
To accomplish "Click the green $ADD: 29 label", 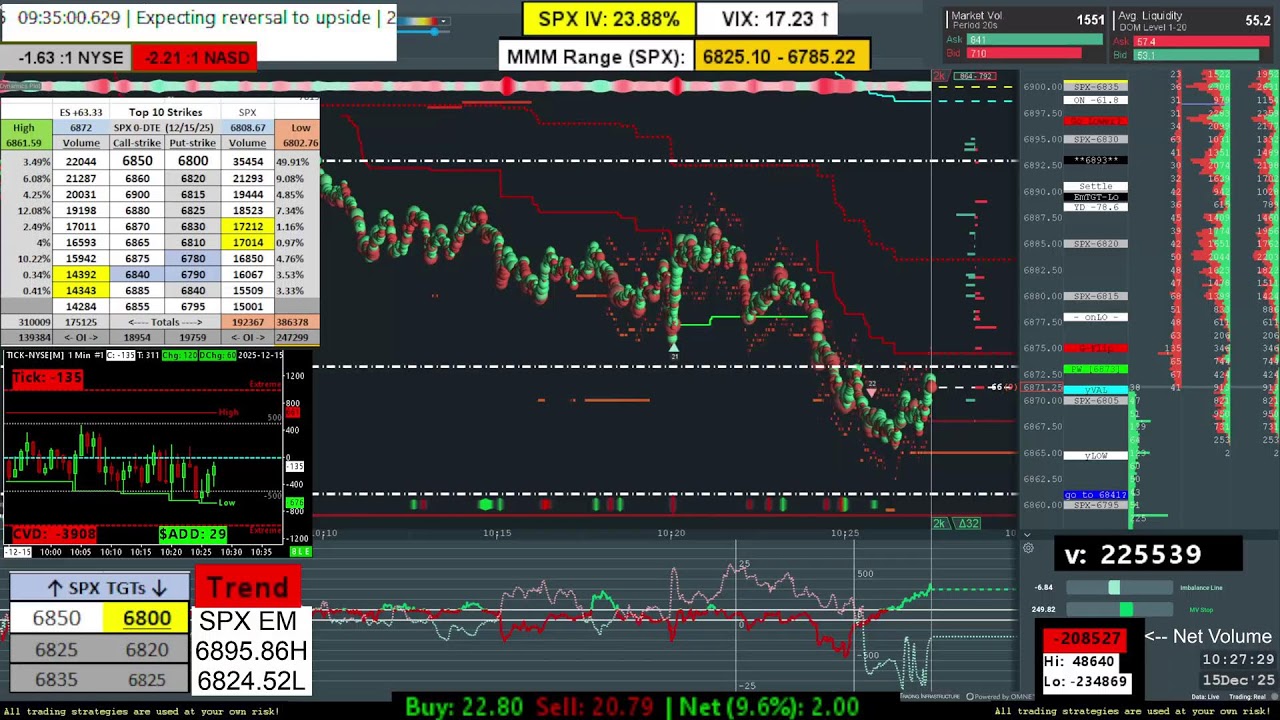I will click(x=192, y=534).
